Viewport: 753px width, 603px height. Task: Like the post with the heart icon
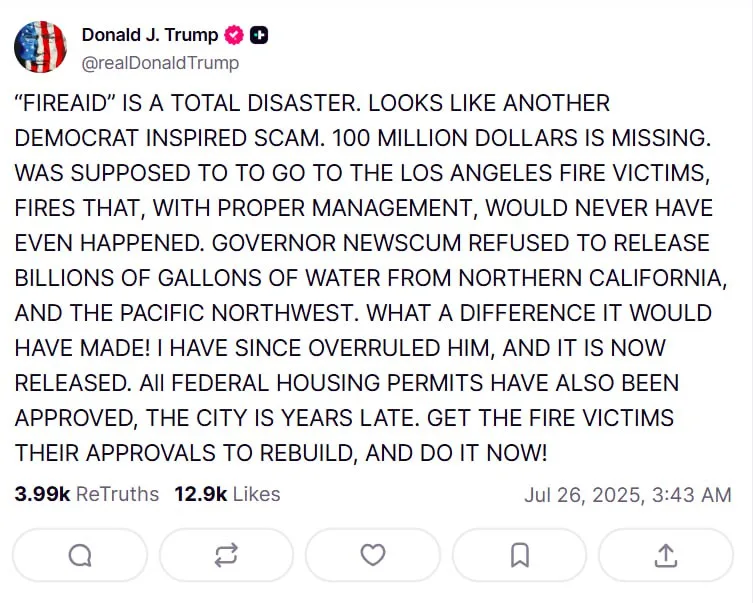click(372, 555)
